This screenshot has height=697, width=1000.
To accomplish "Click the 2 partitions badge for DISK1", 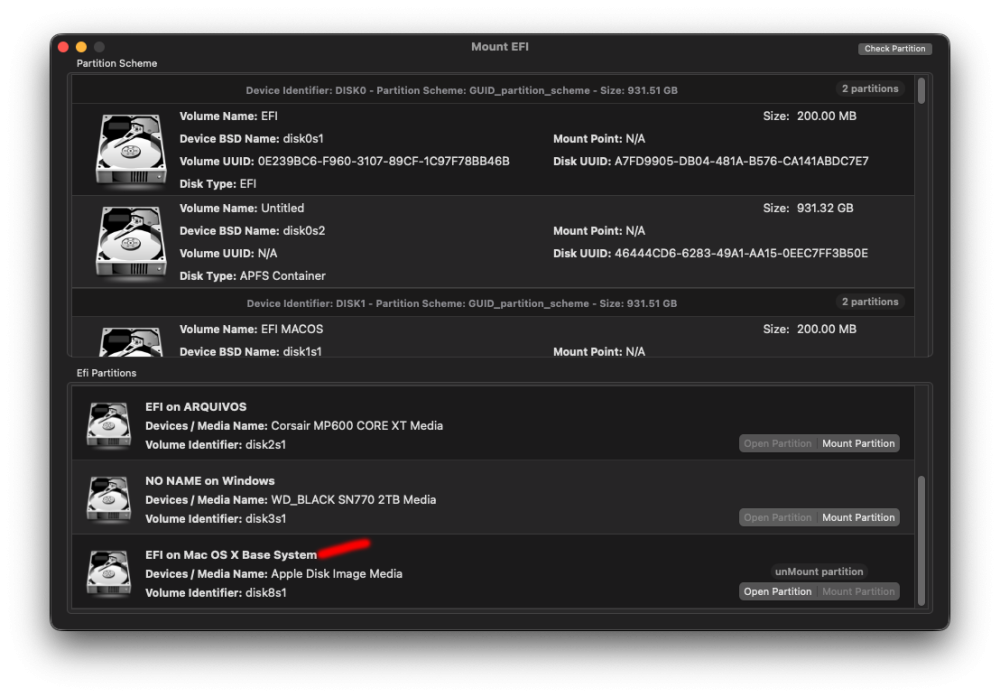I will [870, 302].
